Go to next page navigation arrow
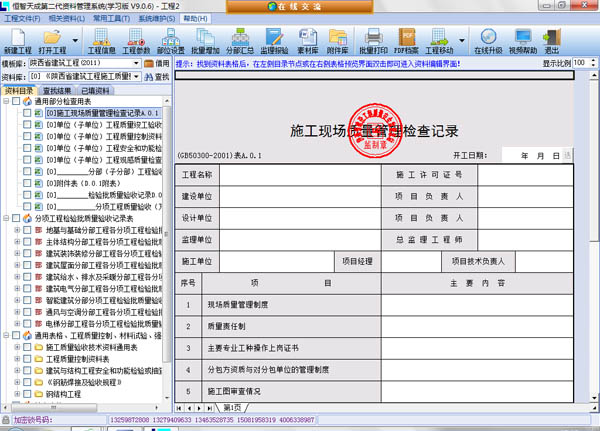This screenshot has width=600, height=431. pyautogui.click(x=199, y=408)
